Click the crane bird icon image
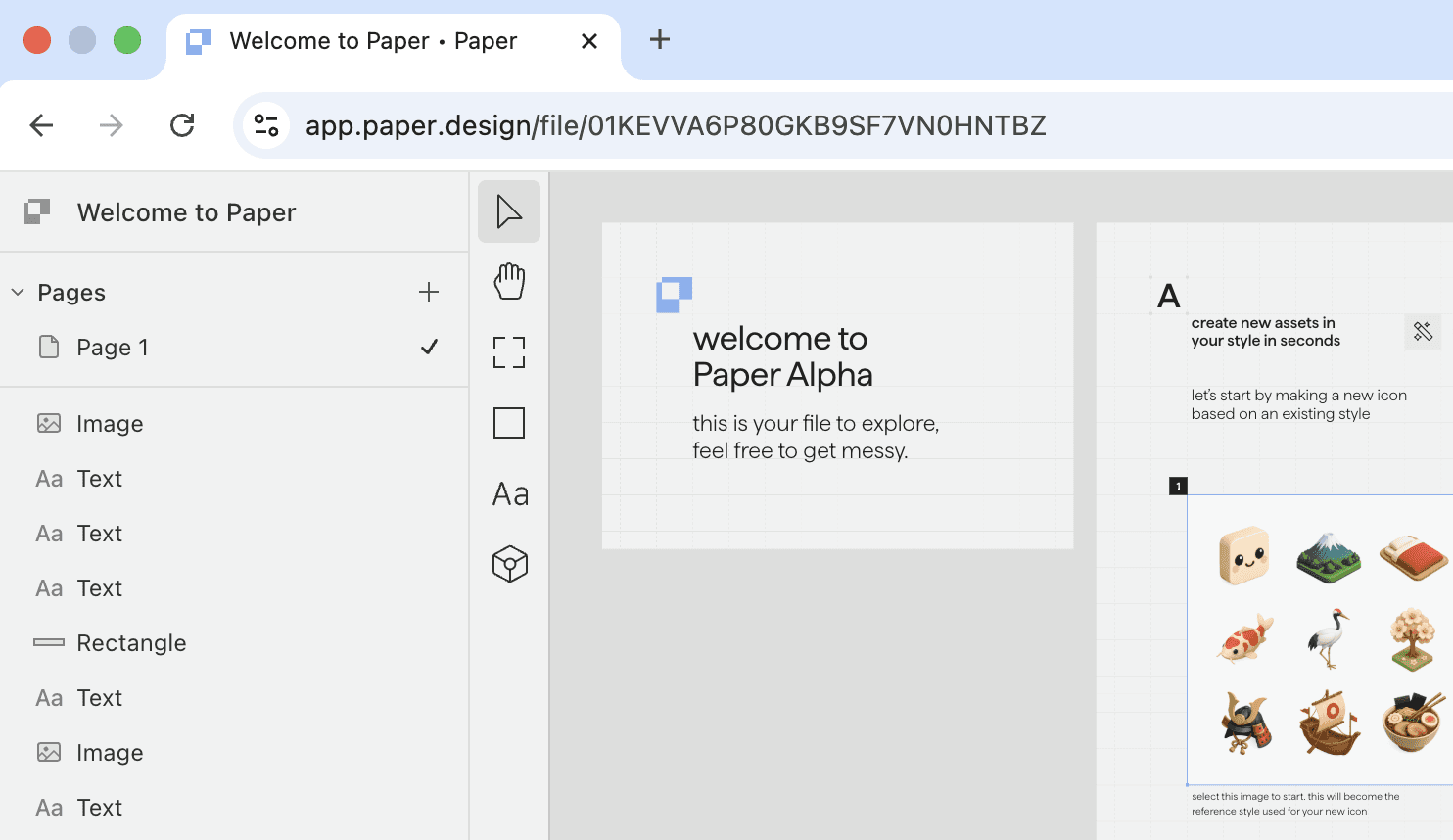 (1329, 637)
